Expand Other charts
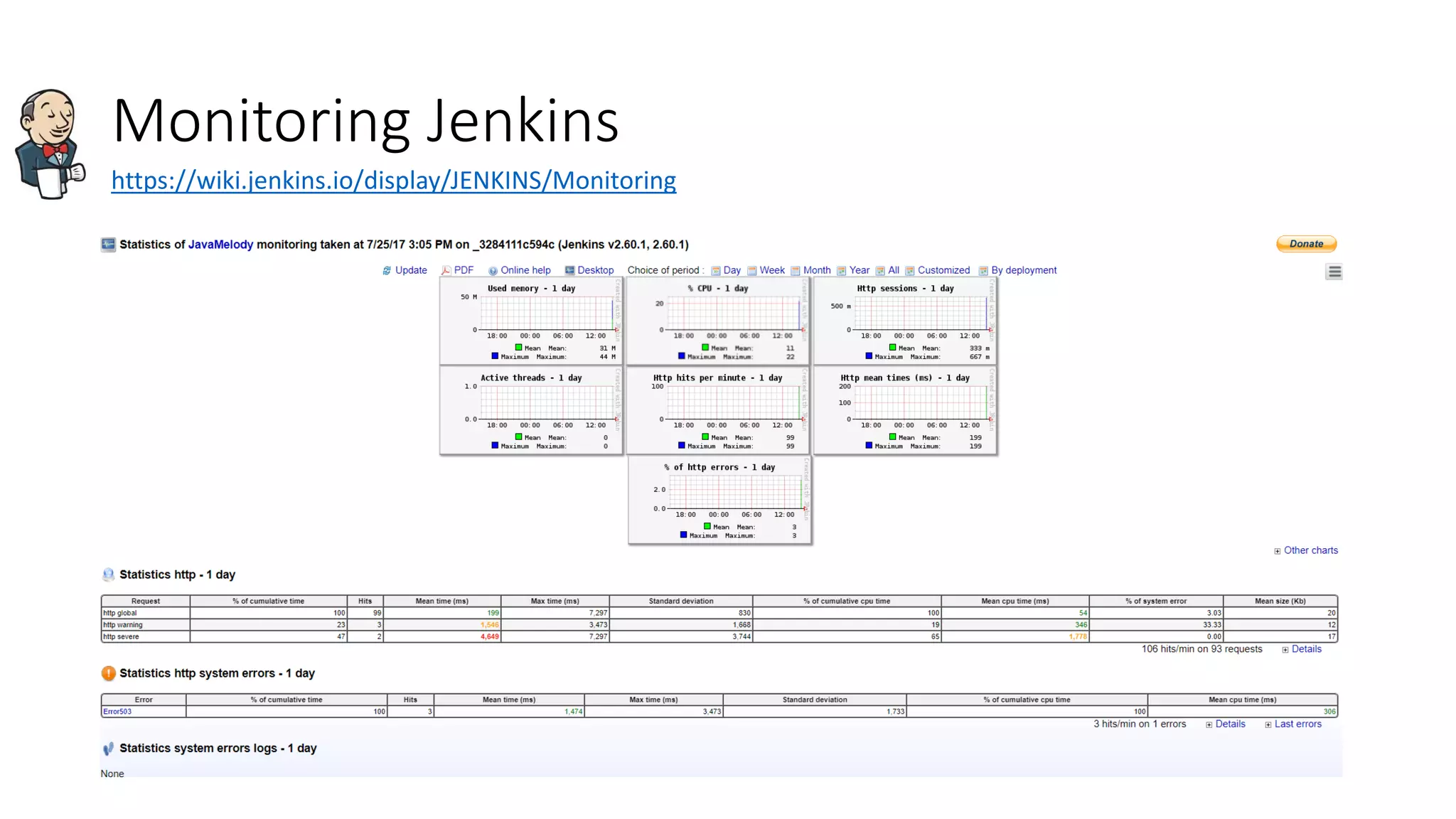The width and height of the screenshot is (1456, 819). pos(1311,550)
